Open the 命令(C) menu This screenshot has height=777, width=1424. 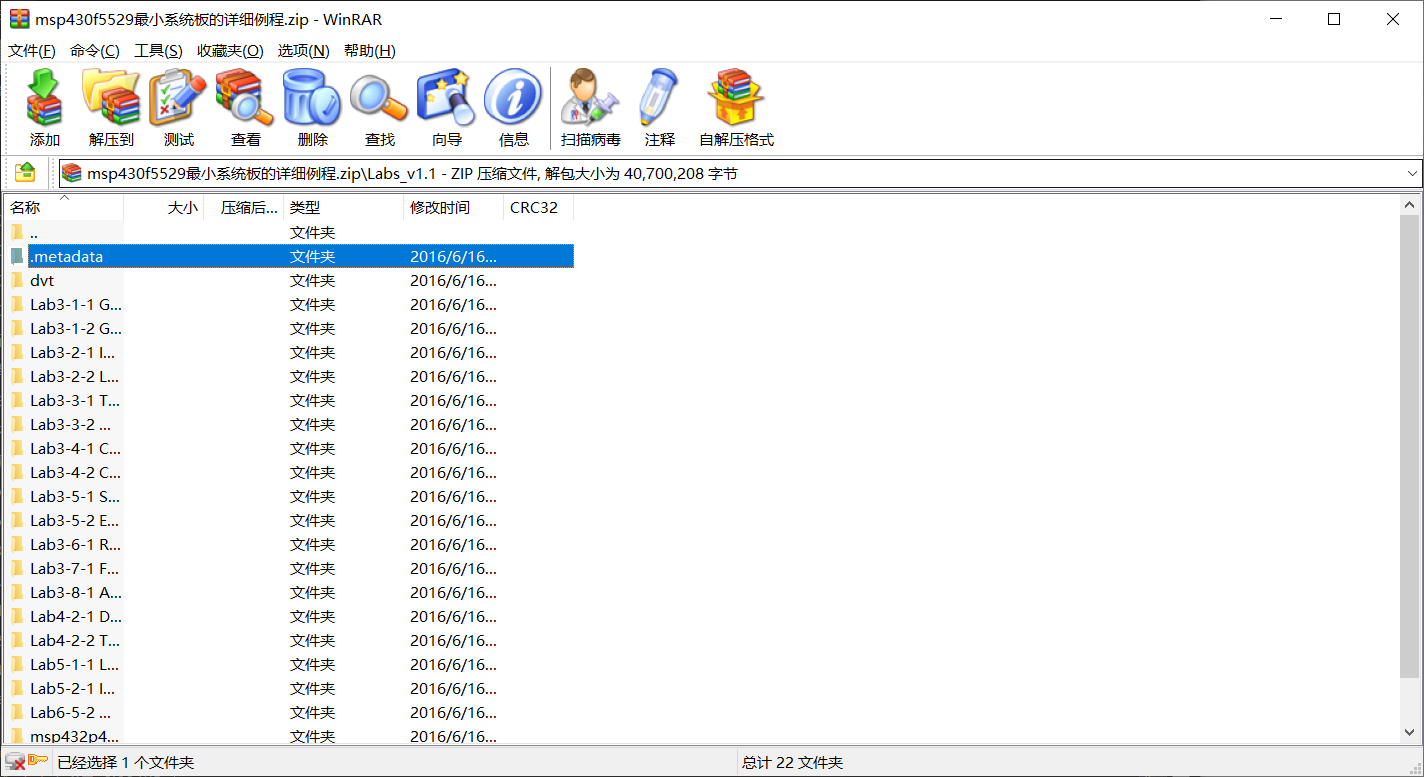click(x=94, y=51)
